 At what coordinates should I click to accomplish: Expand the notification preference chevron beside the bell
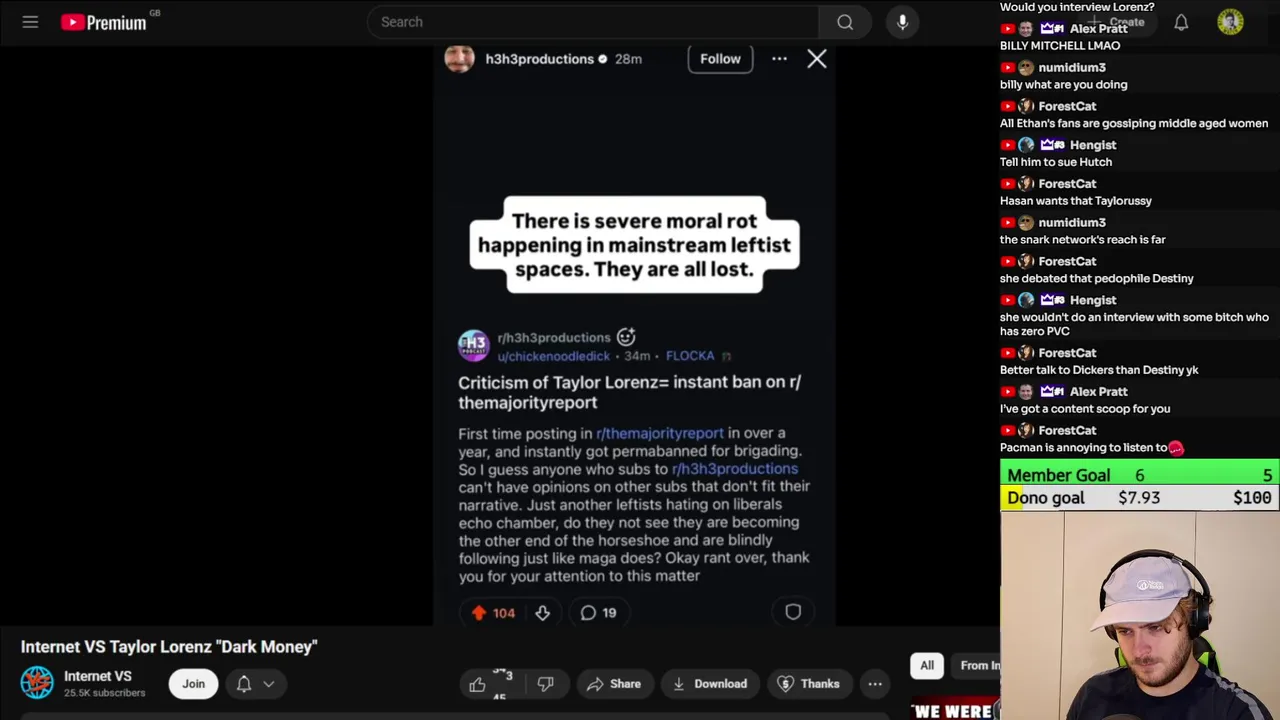(269, 684)
